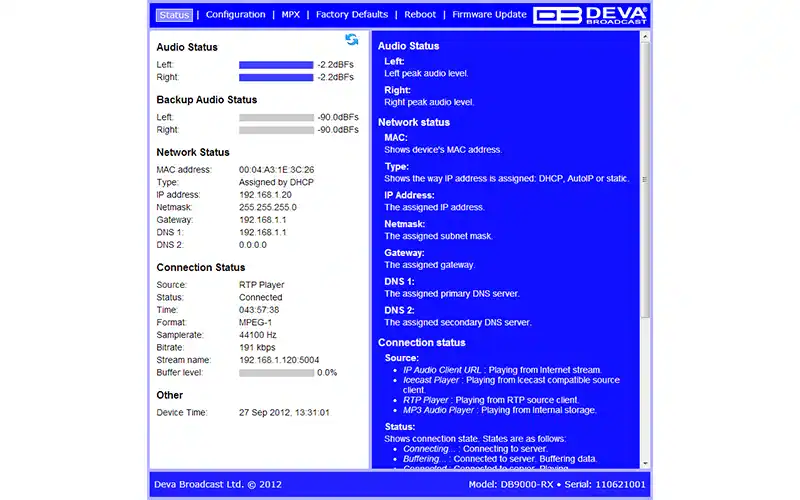Open the Status tab
Viewport: 800px width, 500px height.
tap(174, 15)
